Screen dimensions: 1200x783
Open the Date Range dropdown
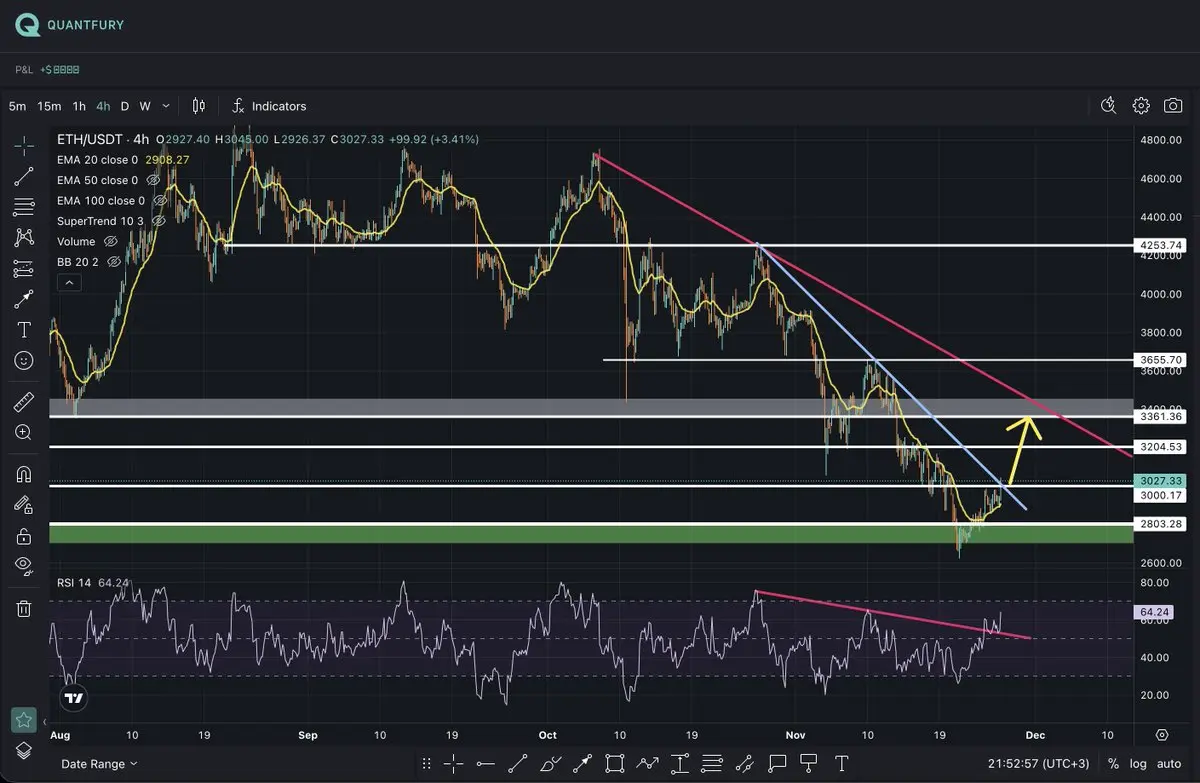(x=99, y=764)
